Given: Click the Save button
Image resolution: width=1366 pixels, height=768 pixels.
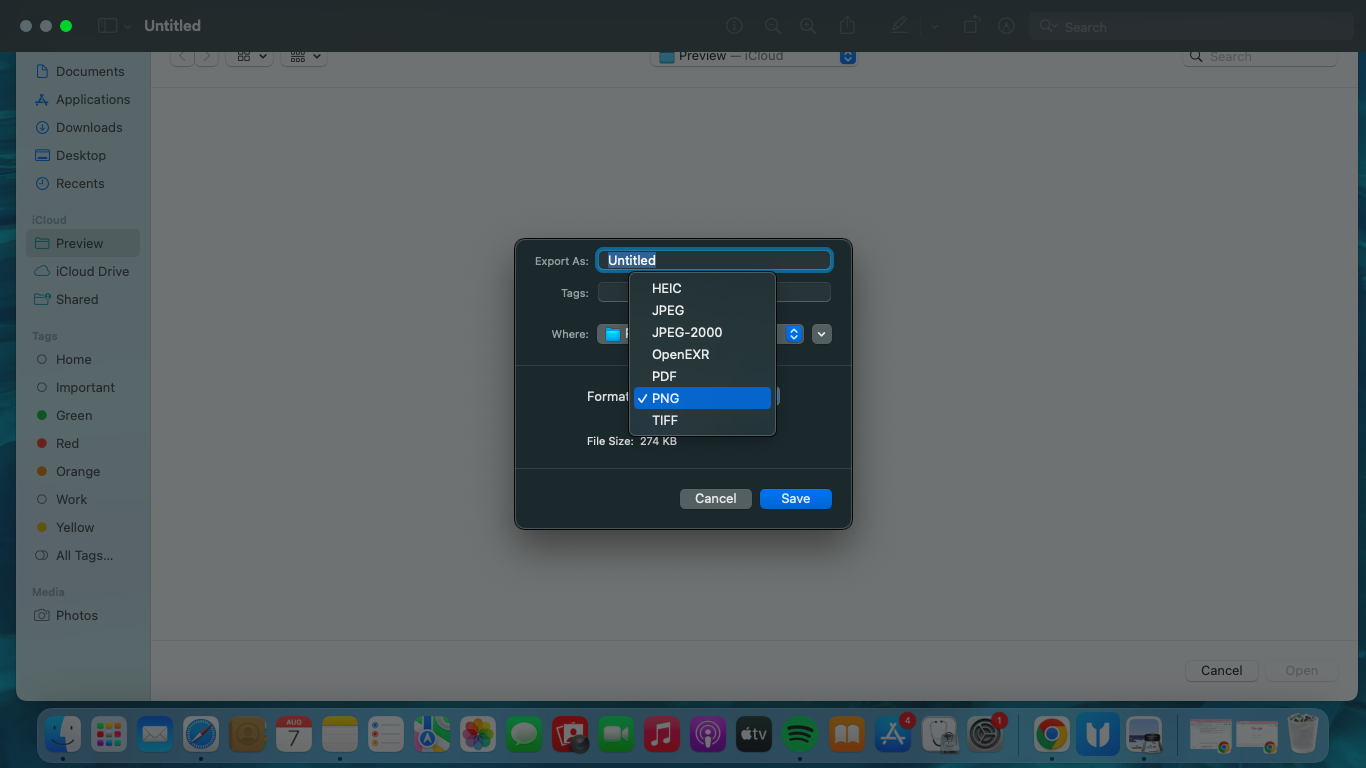Looking at the screenshot, I should coord(796,498).
